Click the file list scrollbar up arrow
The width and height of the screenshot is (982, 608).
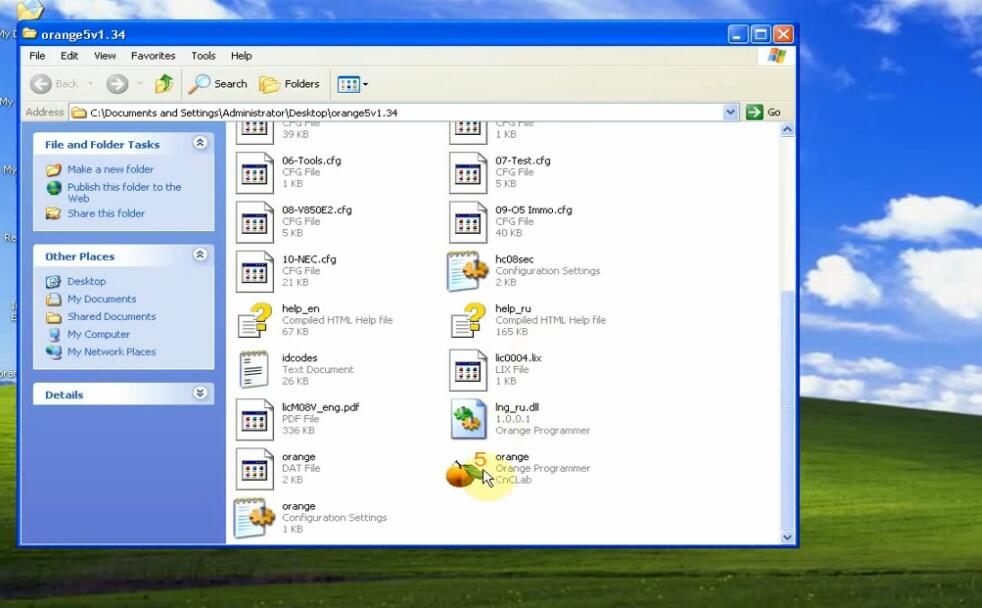click(x=787, y=130)
